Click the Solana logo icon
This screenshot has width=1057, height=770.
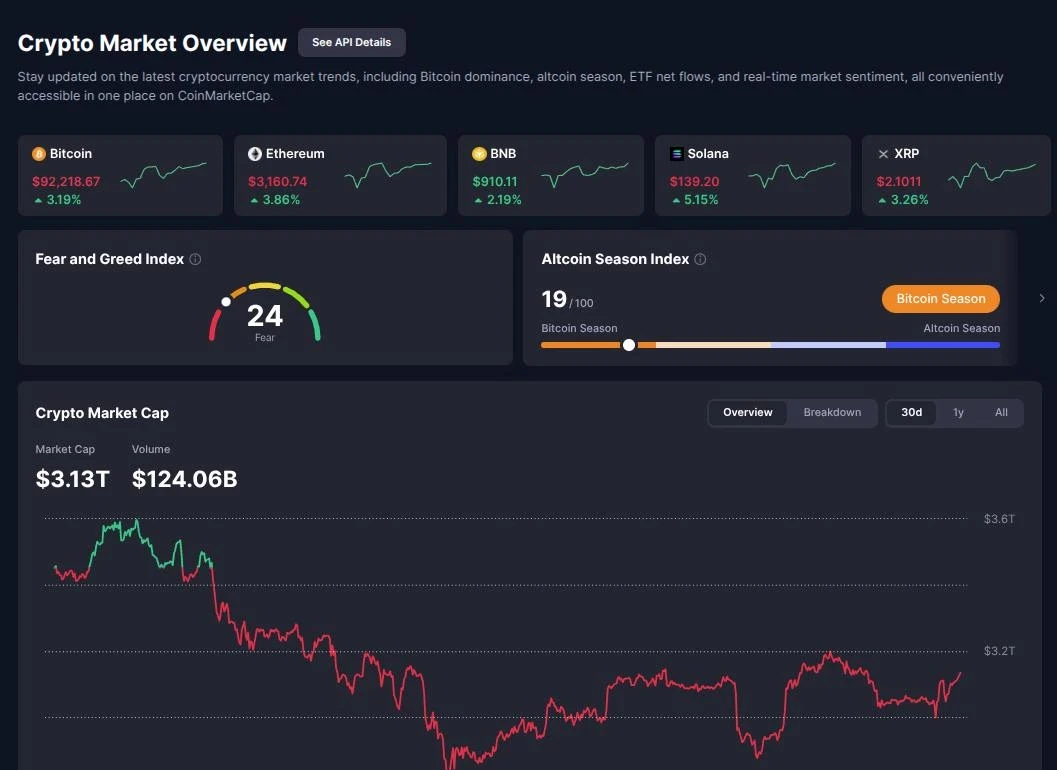(676, 154)
